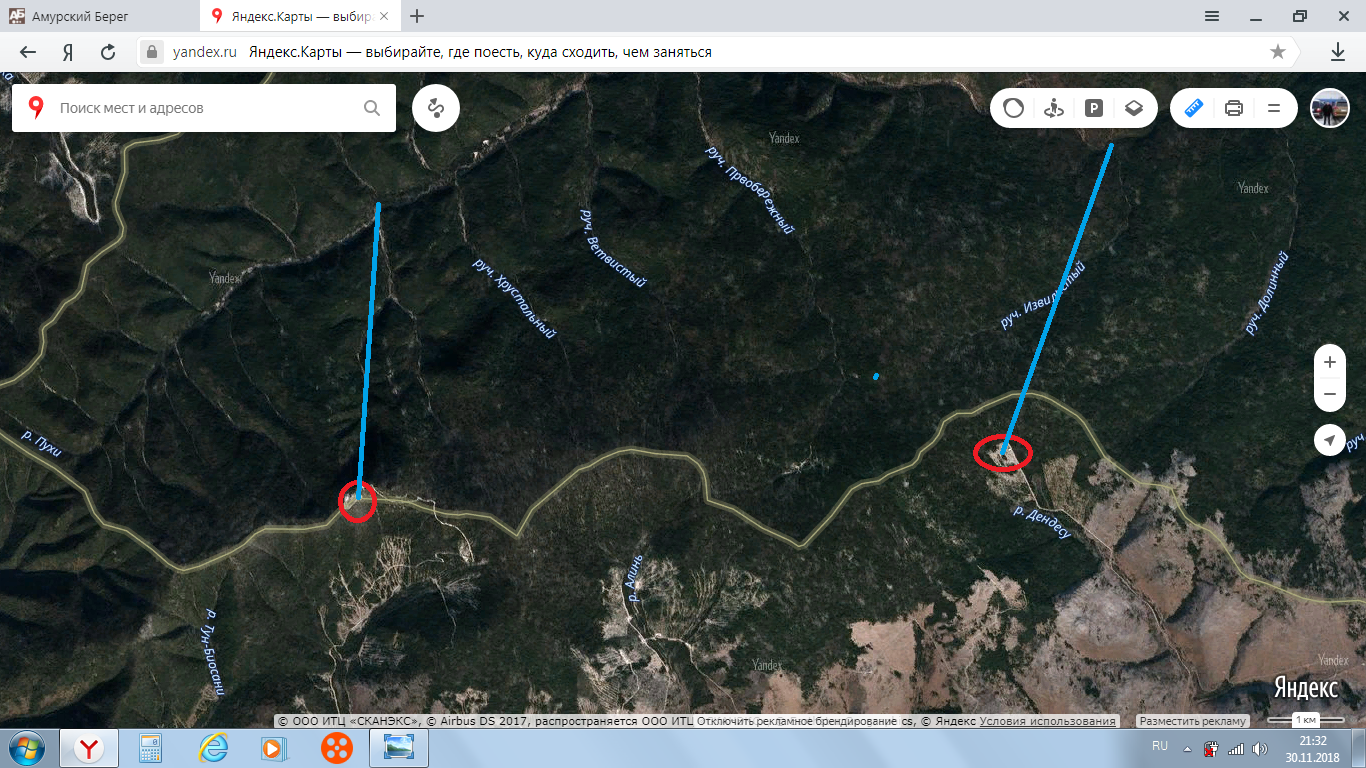The image size is (1366, 768).
Task: Click 'Условия использования' link
Action: tap(1047, 721)
